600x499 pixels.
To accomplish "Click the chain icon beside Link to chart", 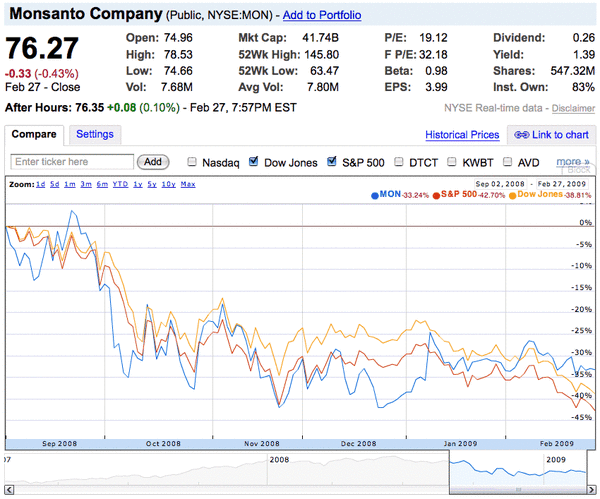I will coord(522,135).
